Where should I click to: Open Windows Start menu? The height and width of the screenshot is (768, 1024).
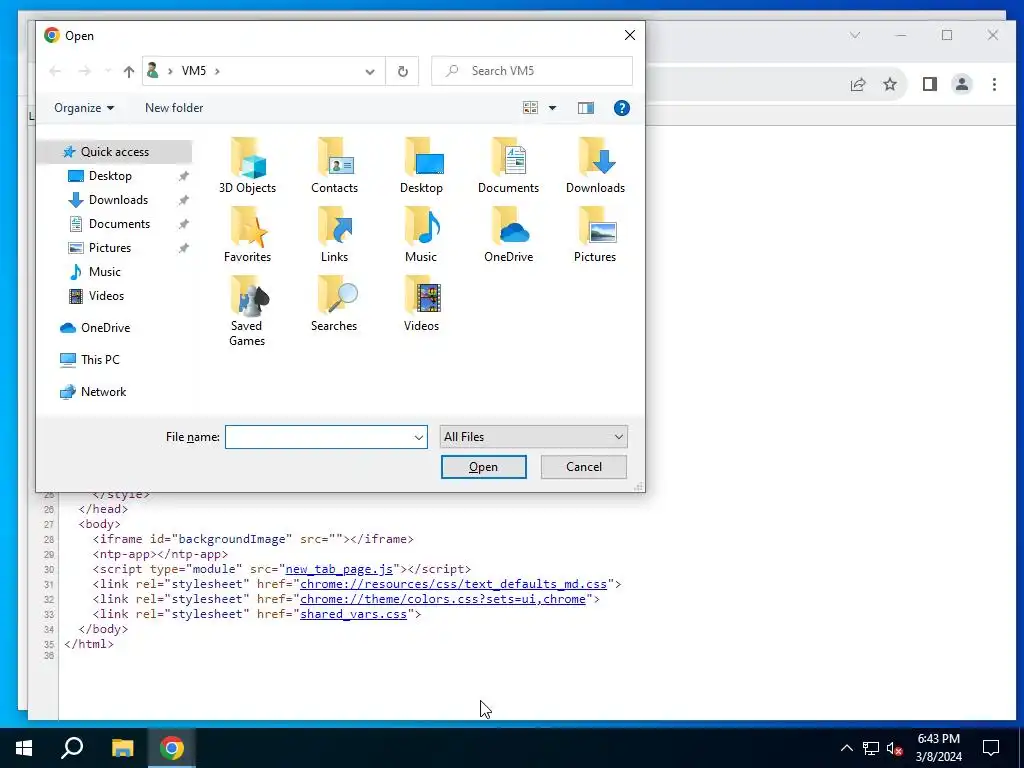24,748
